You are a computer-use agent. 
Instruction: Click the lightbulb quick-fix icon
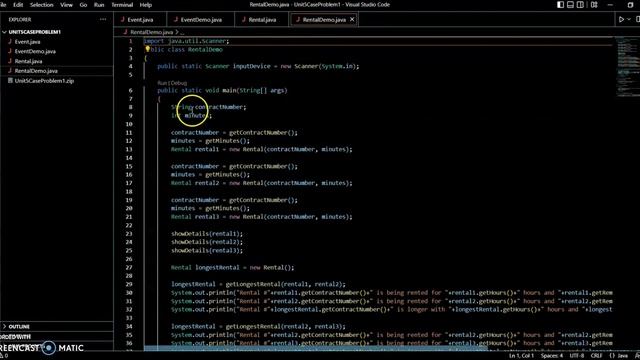tap(147, 49)
